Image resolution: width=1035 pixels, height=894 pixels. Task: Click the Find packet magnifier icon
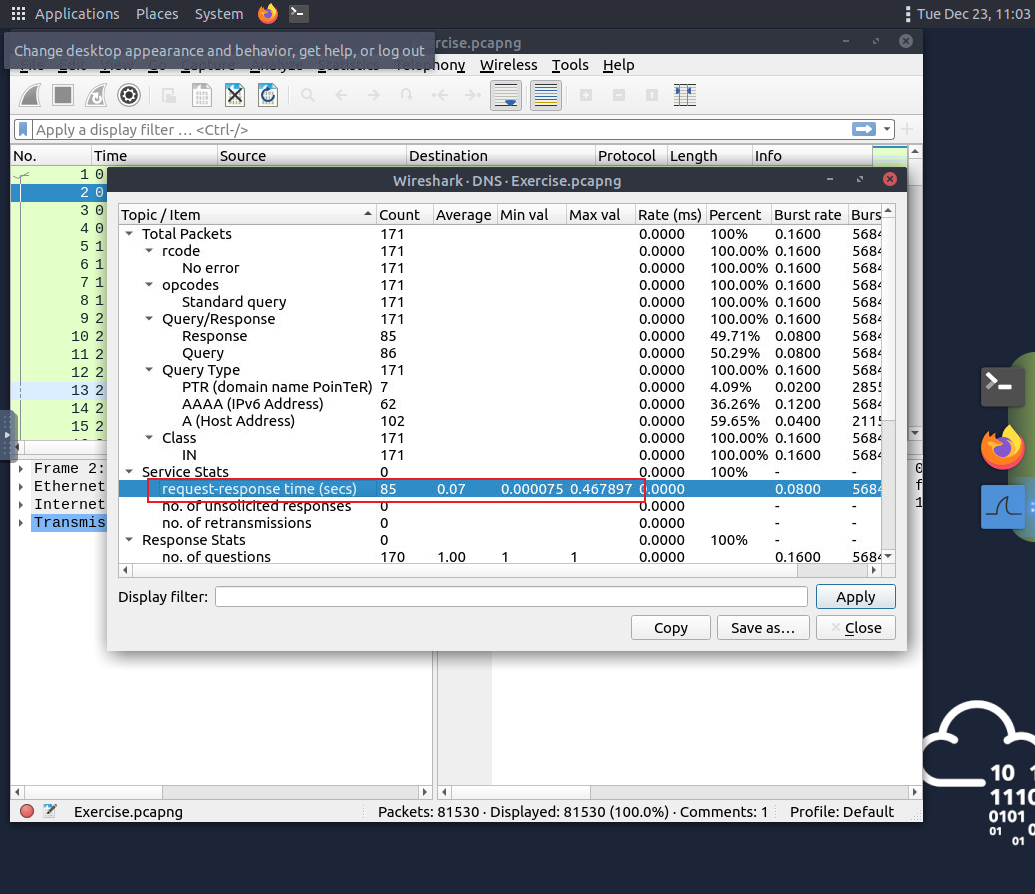[308, 96]
